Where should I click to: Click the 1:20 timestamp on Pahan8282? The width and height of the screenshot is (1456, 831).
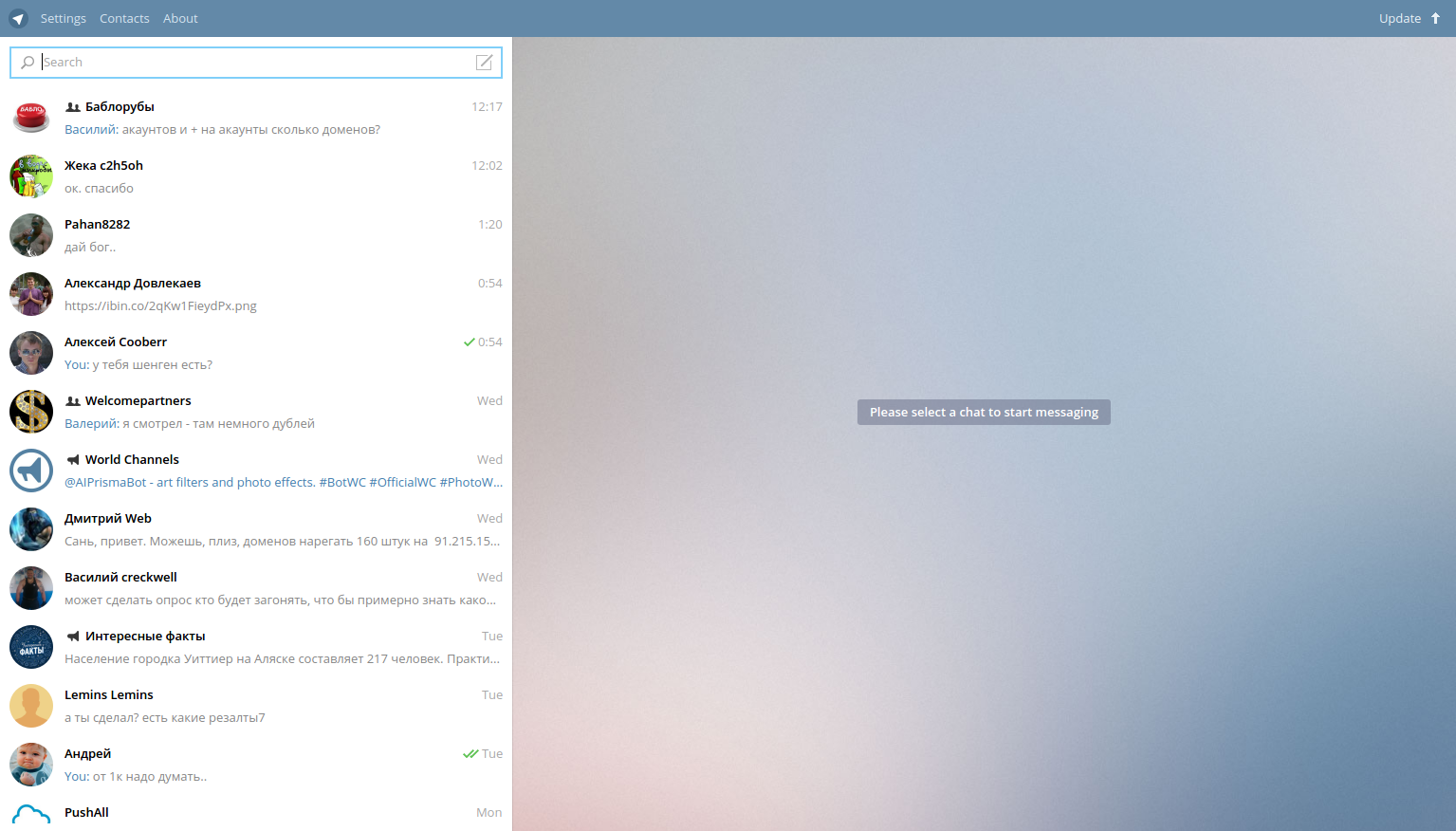(x=490, y=225)
